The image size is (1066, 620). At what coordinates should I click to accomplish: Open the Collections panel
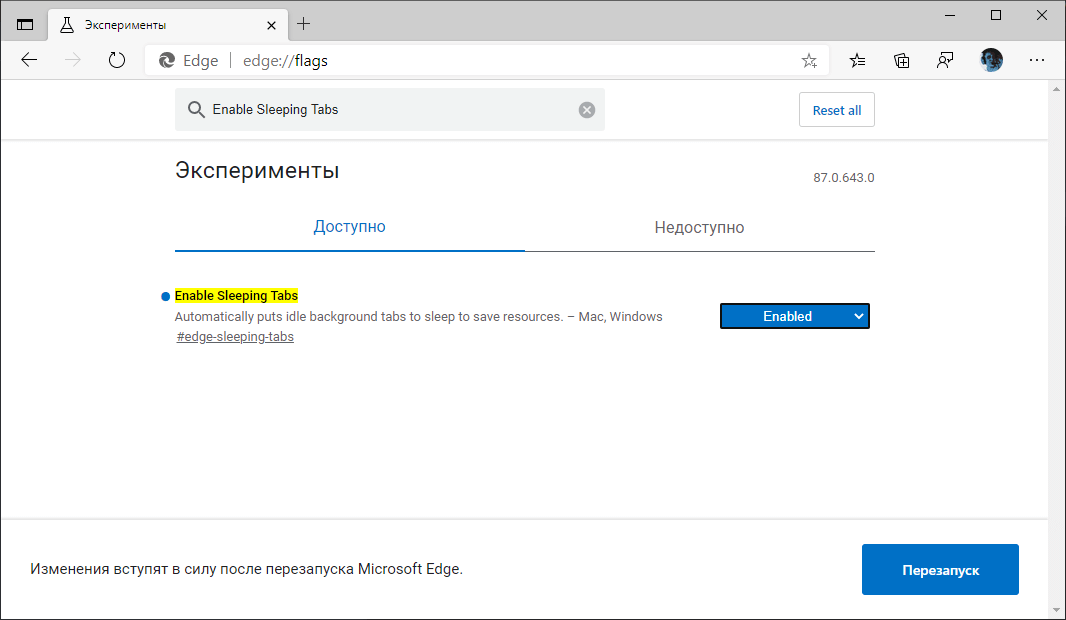coord(901,60)
